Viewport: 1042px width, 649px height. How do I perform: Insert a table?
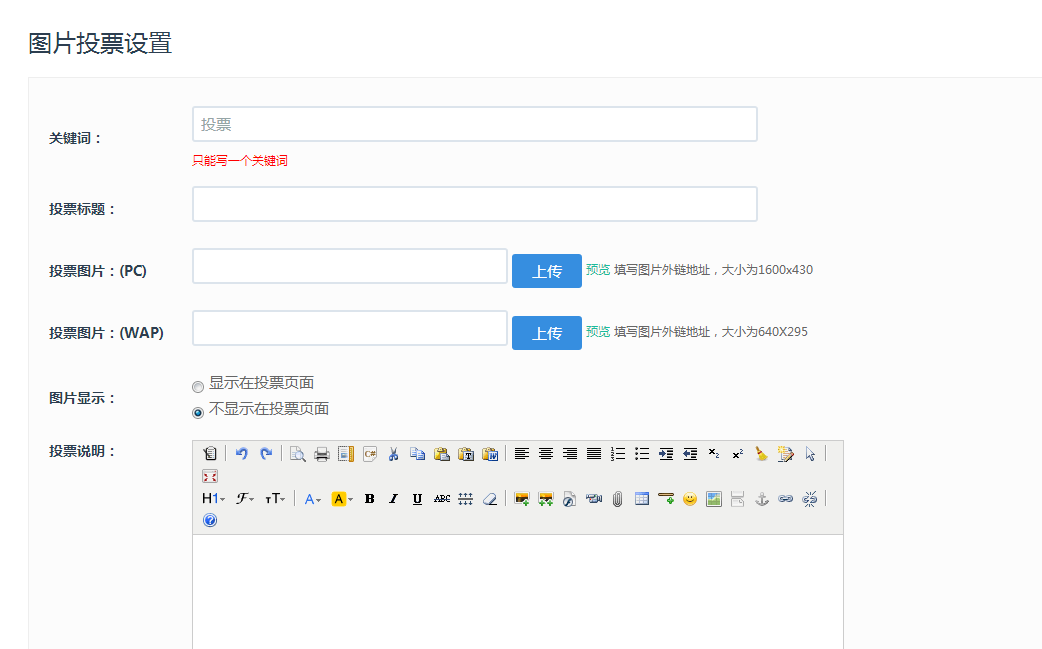[x=642, y=499]
